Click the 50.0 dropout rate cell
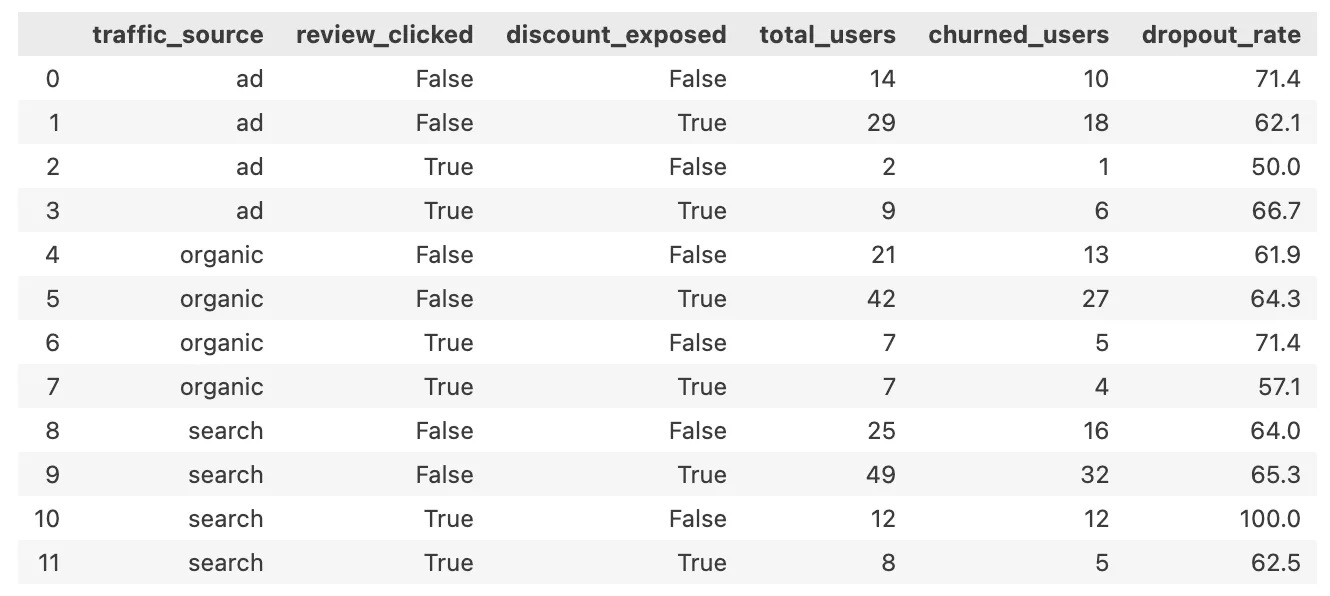 click(x=1276, y=167)
